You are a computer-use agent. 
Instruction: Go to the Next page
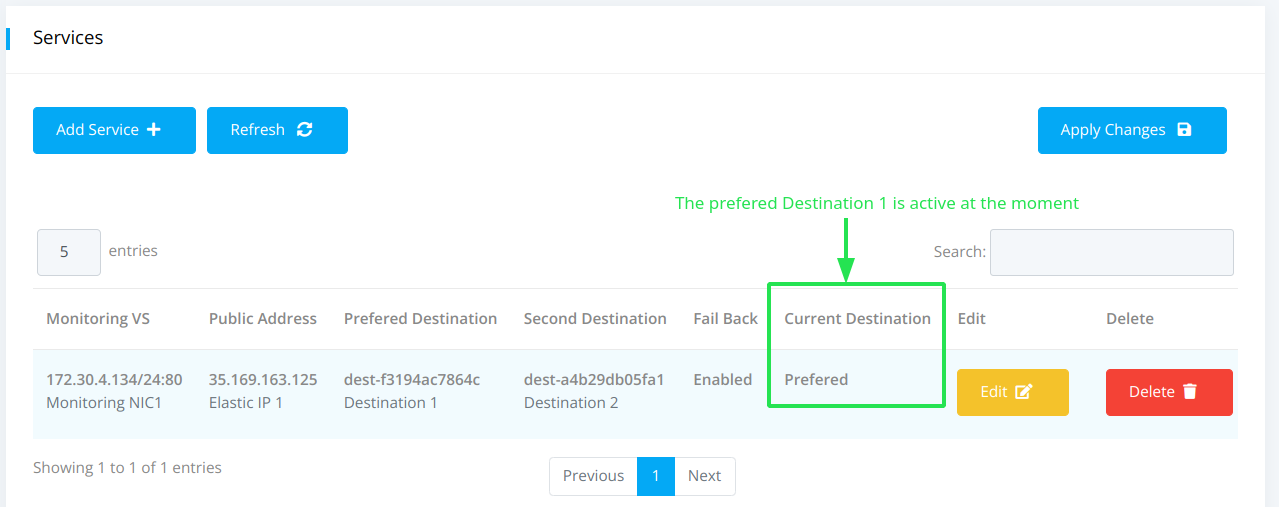pyautogui.click(x=704, y=476)
